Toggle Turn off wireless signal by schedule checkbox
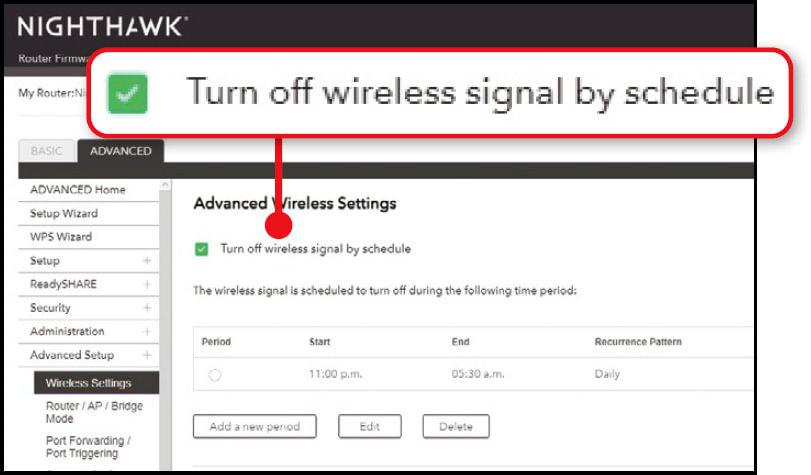 201,249
